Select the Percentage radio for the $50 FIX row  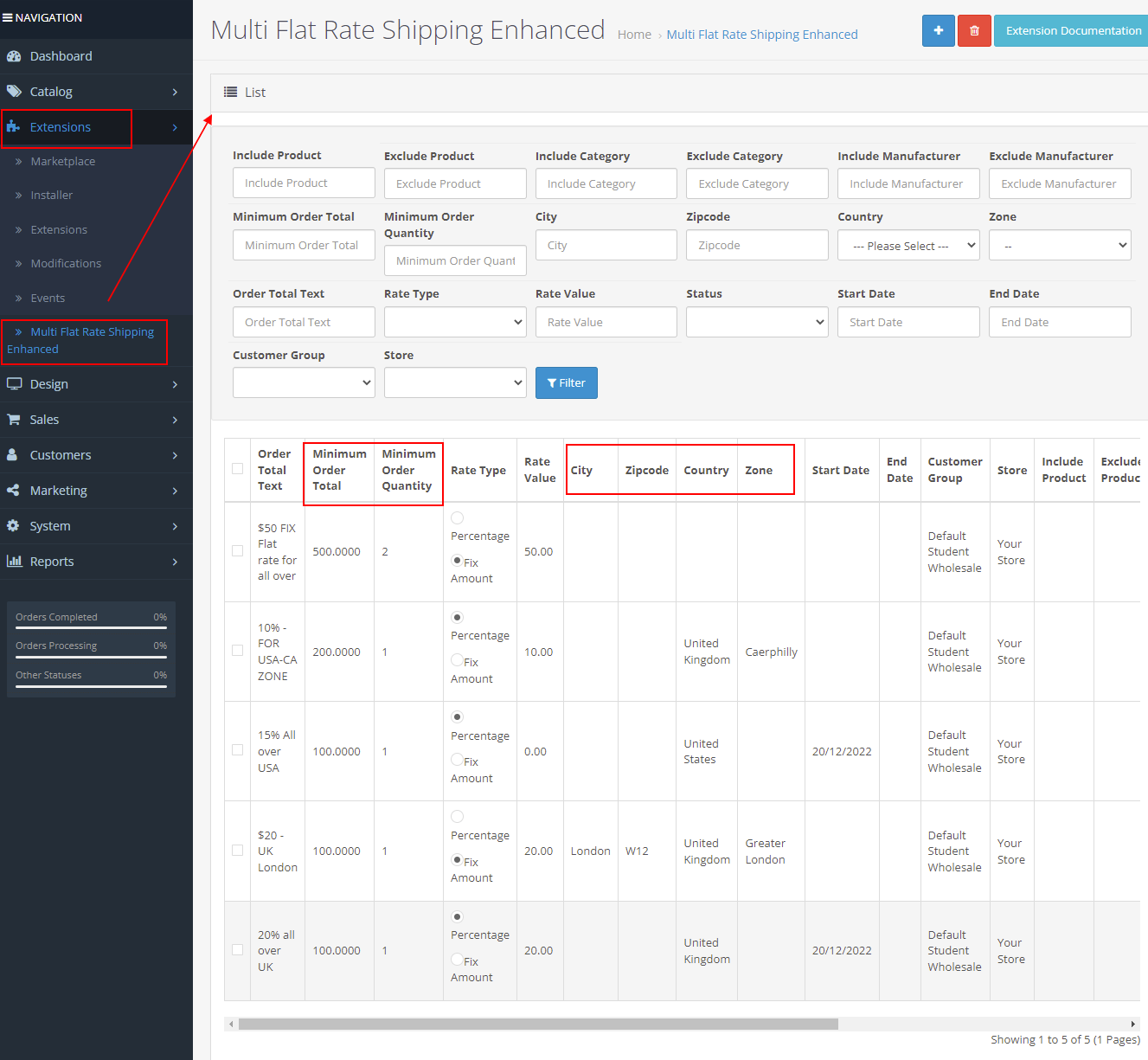pyautogui.click(x=457, y=517)
